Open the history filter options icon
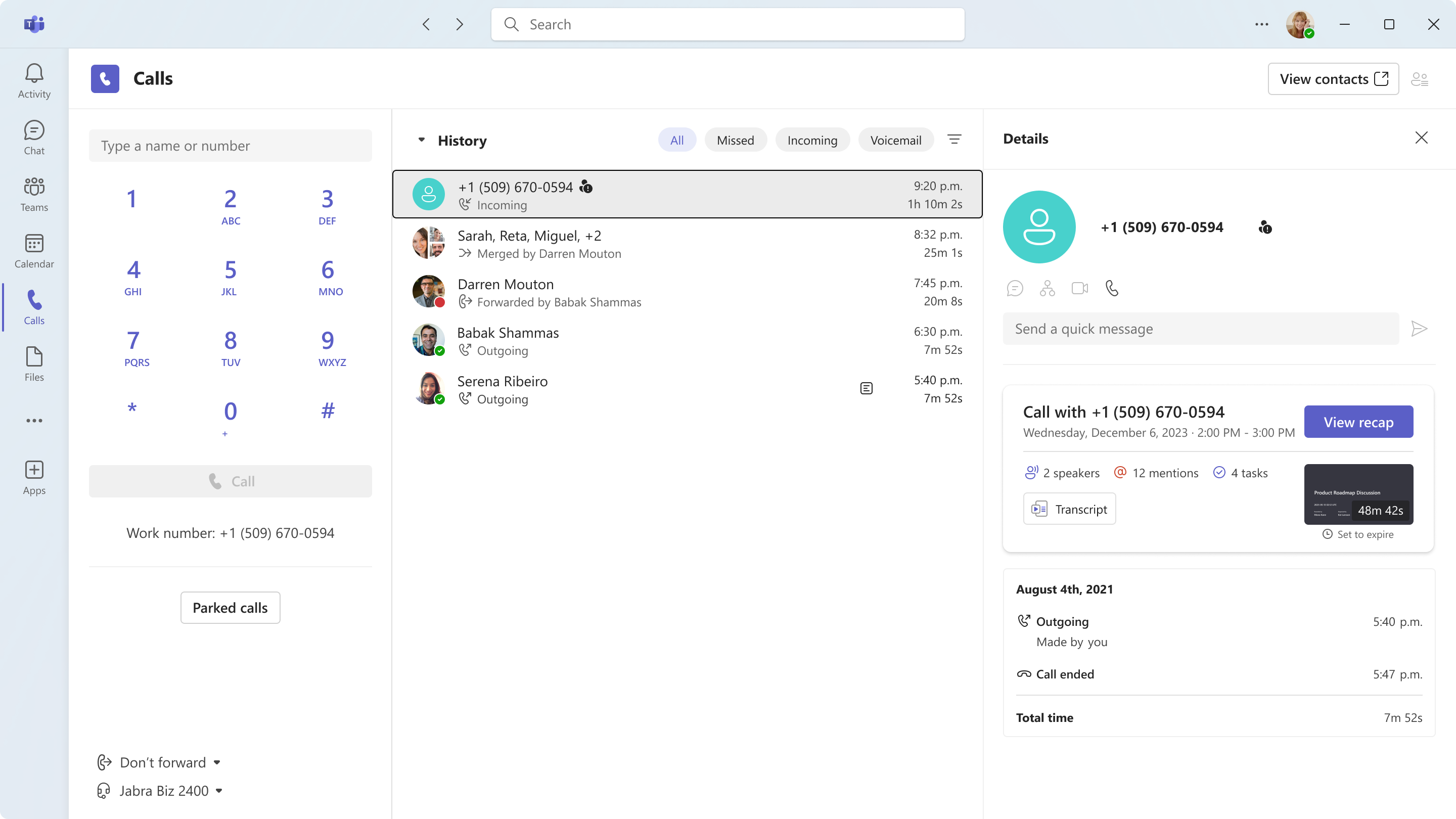 coord(954,140)
